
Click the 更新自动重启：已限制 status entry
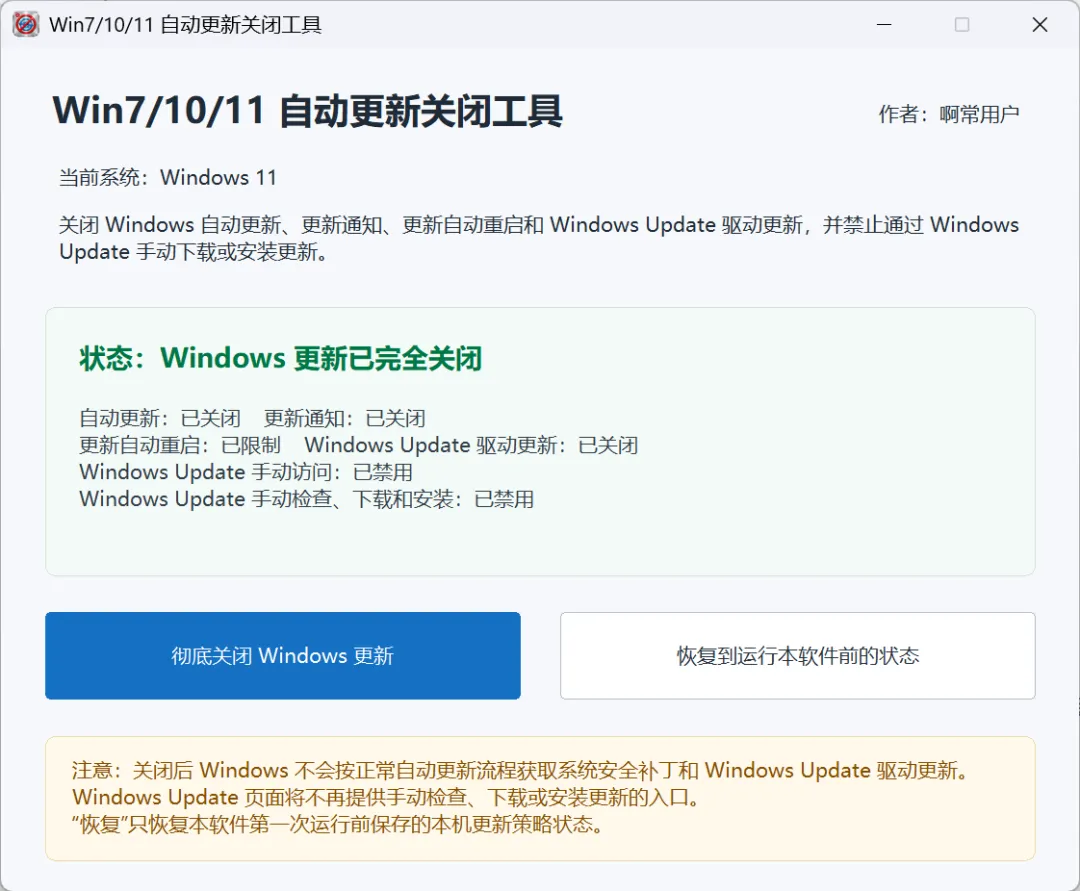(x=180, y=446)
